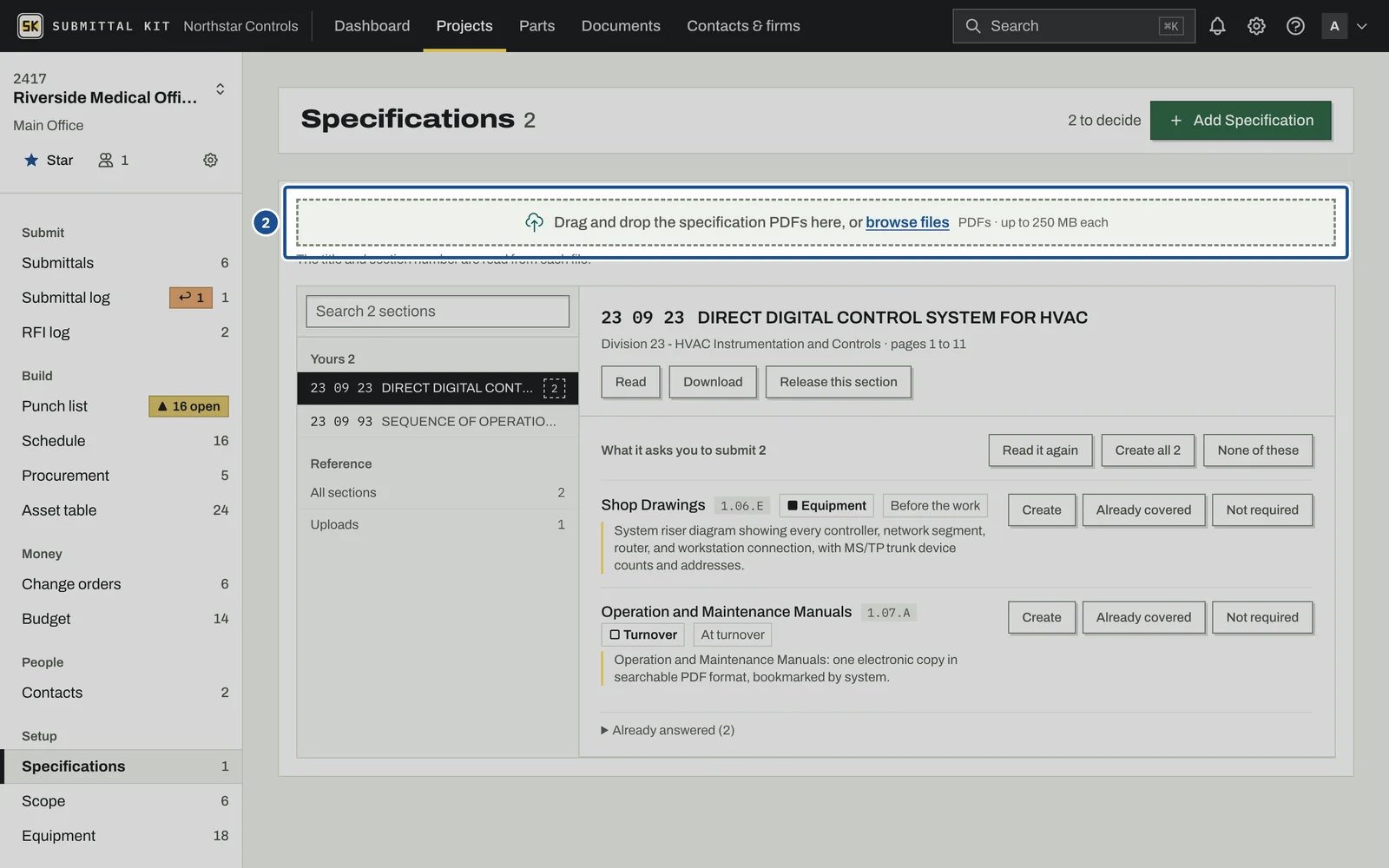Click the browse files link
This screenshot has width=1389, height=868.
[x=907, y=222]
